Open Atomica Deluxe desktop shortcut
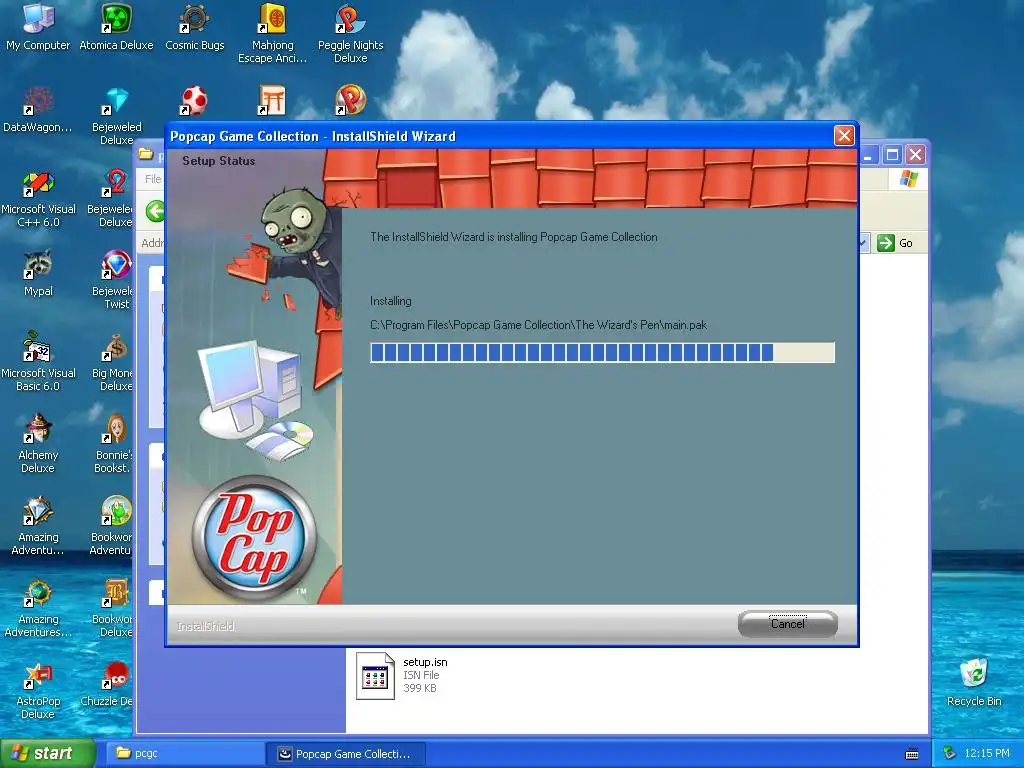1024x768 pixels. click(116, 27)
